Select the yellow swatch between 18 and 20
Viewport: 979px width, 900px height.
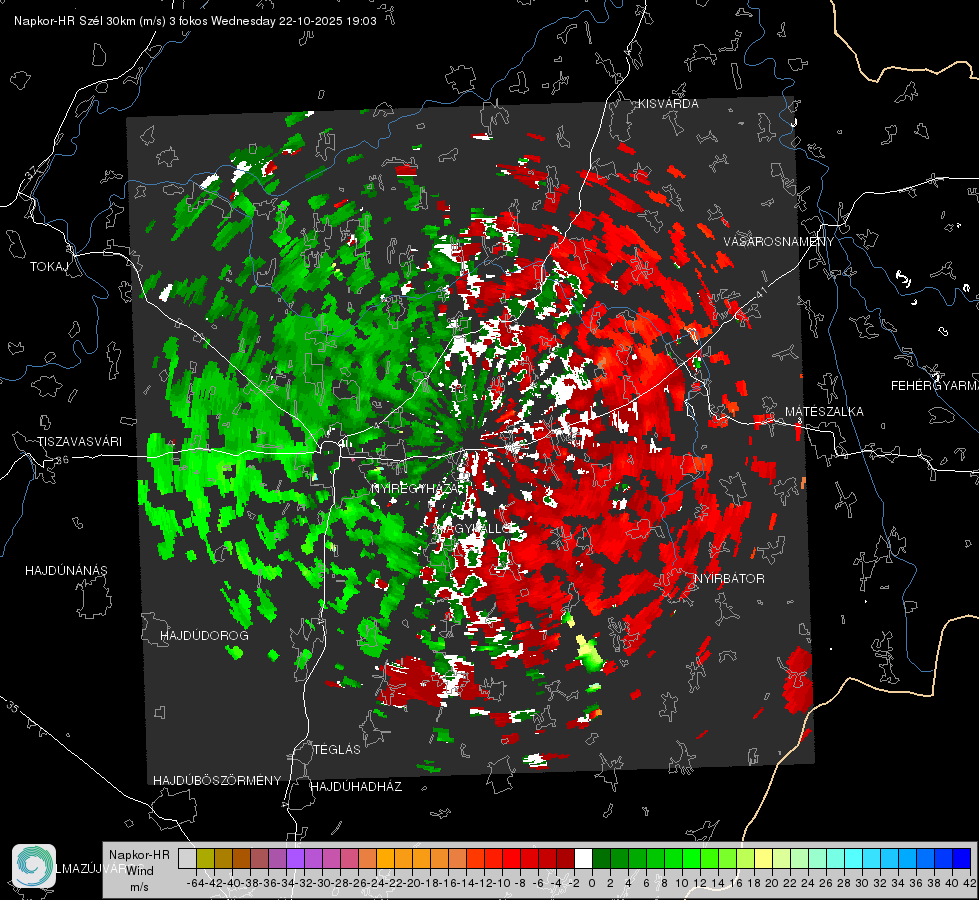point(763,858)
